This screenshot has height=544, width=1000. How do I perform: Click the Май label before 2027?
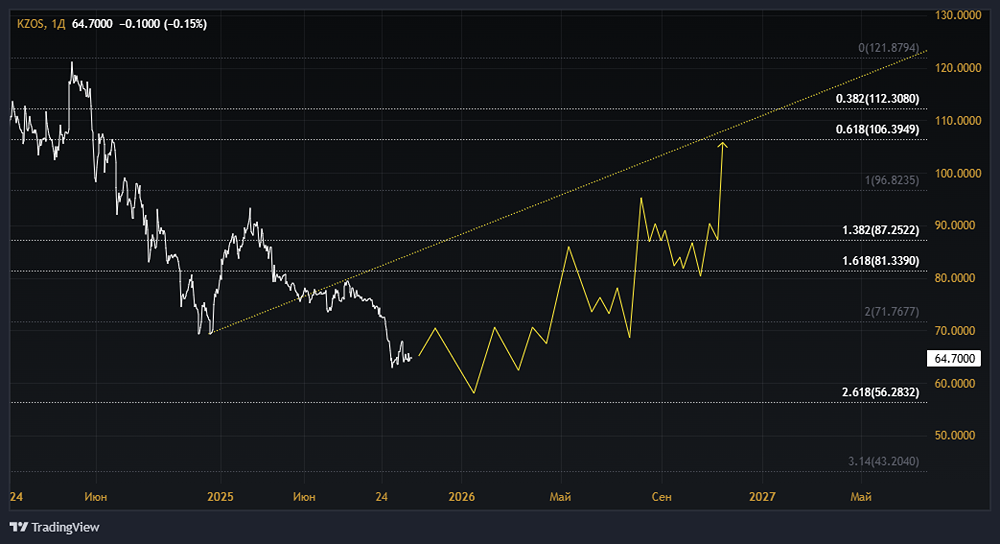point(560,497)
